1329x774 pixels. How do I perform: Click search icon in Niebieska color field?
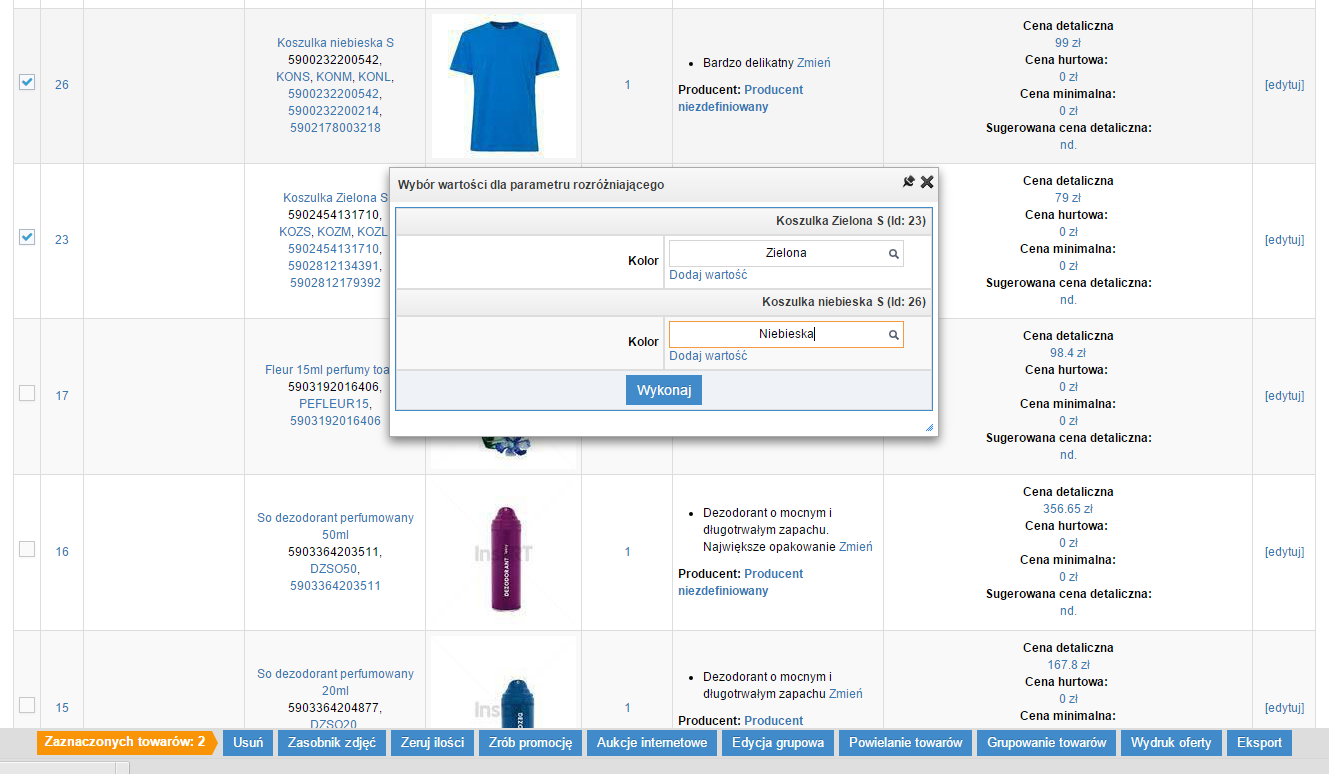click(x=894, y=336)
